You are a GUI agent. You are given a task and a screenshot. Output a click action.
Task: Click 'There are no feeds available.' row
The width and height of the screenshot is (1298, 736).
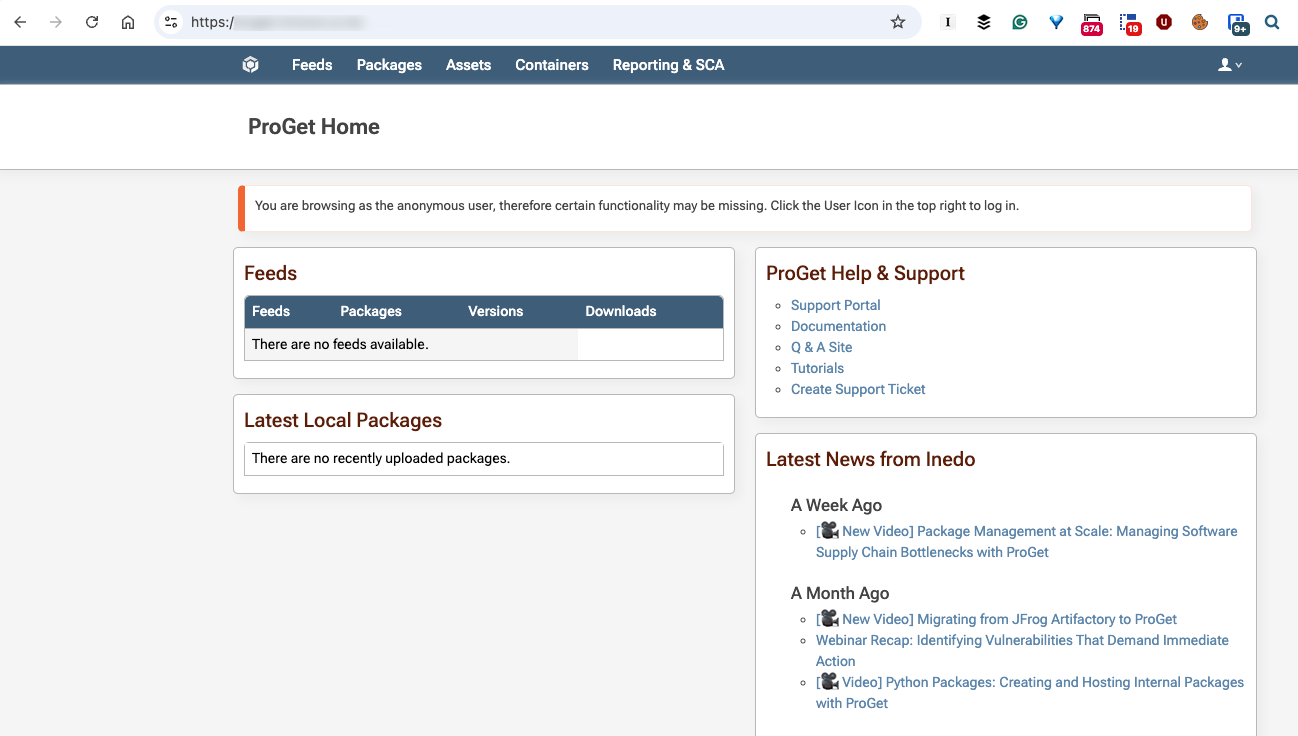484,344
